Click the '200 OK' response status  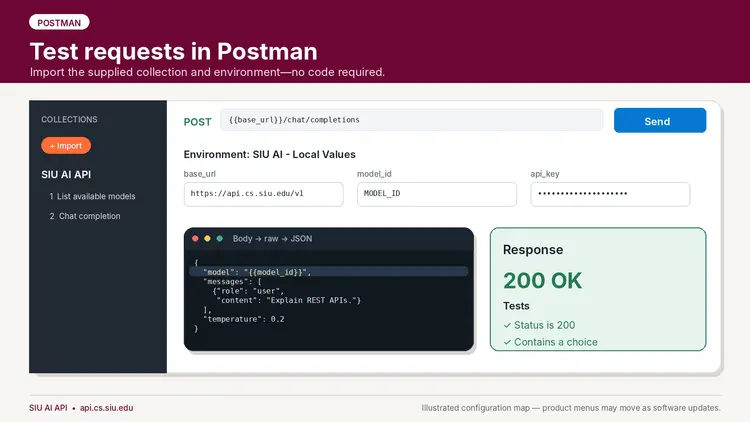click(542, 281)
